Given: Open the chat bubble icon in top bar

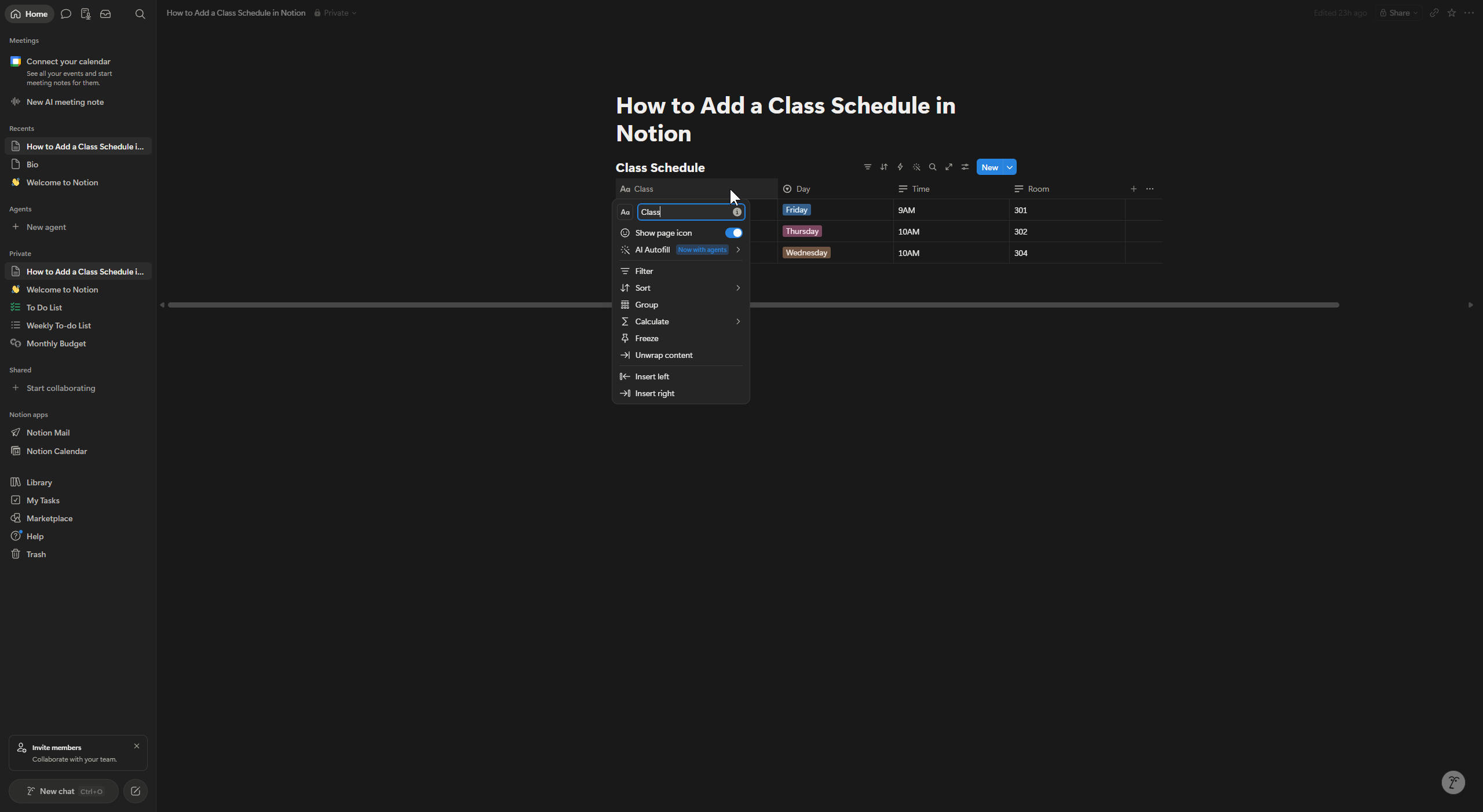Looking at the screenshot, I should [66, 14].
